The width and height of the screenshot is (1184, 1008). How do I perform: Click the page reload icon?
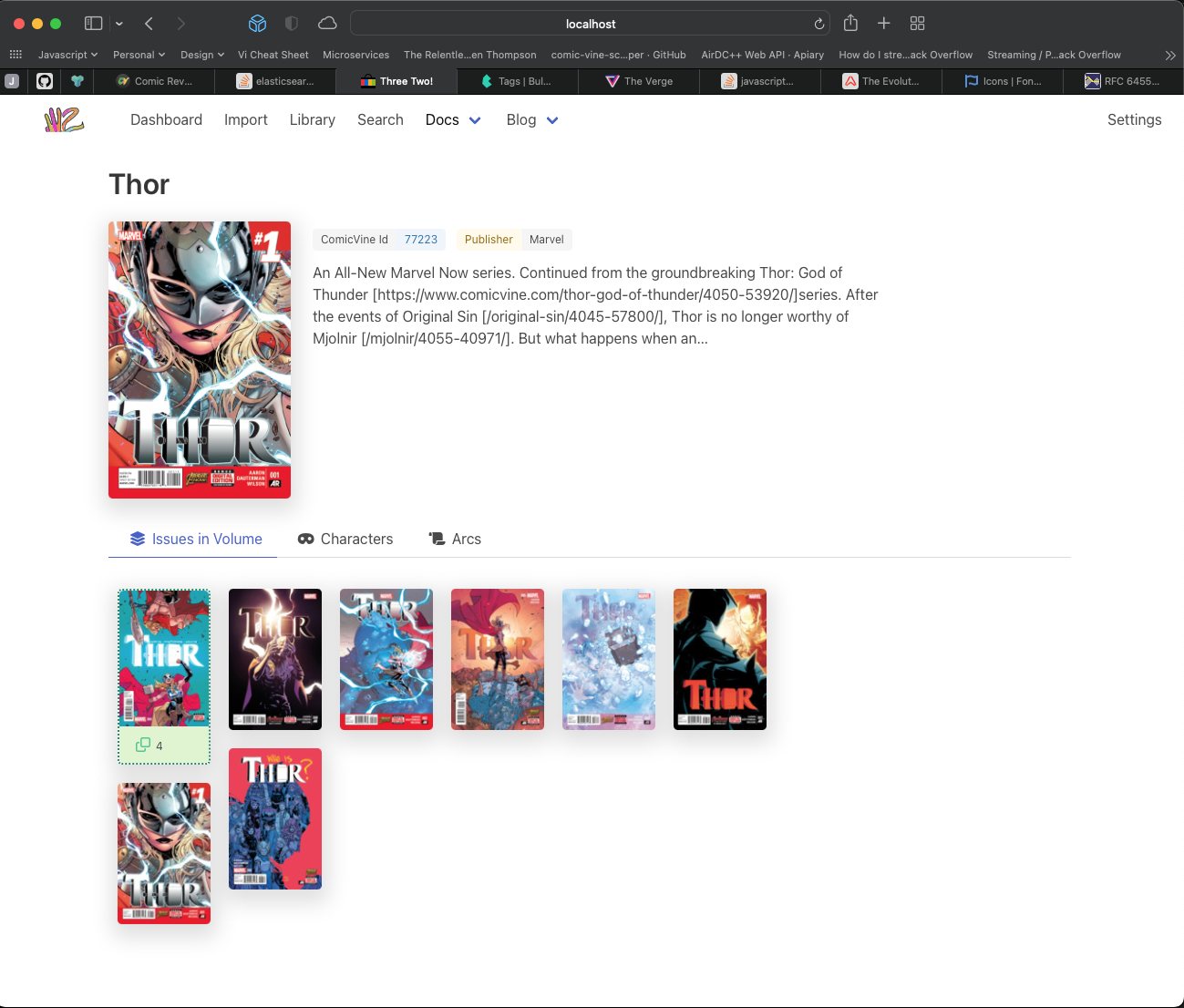819,24
